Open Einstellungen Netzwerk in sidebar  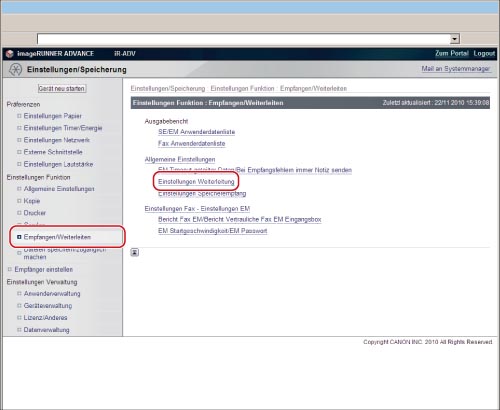coord(57,140)
